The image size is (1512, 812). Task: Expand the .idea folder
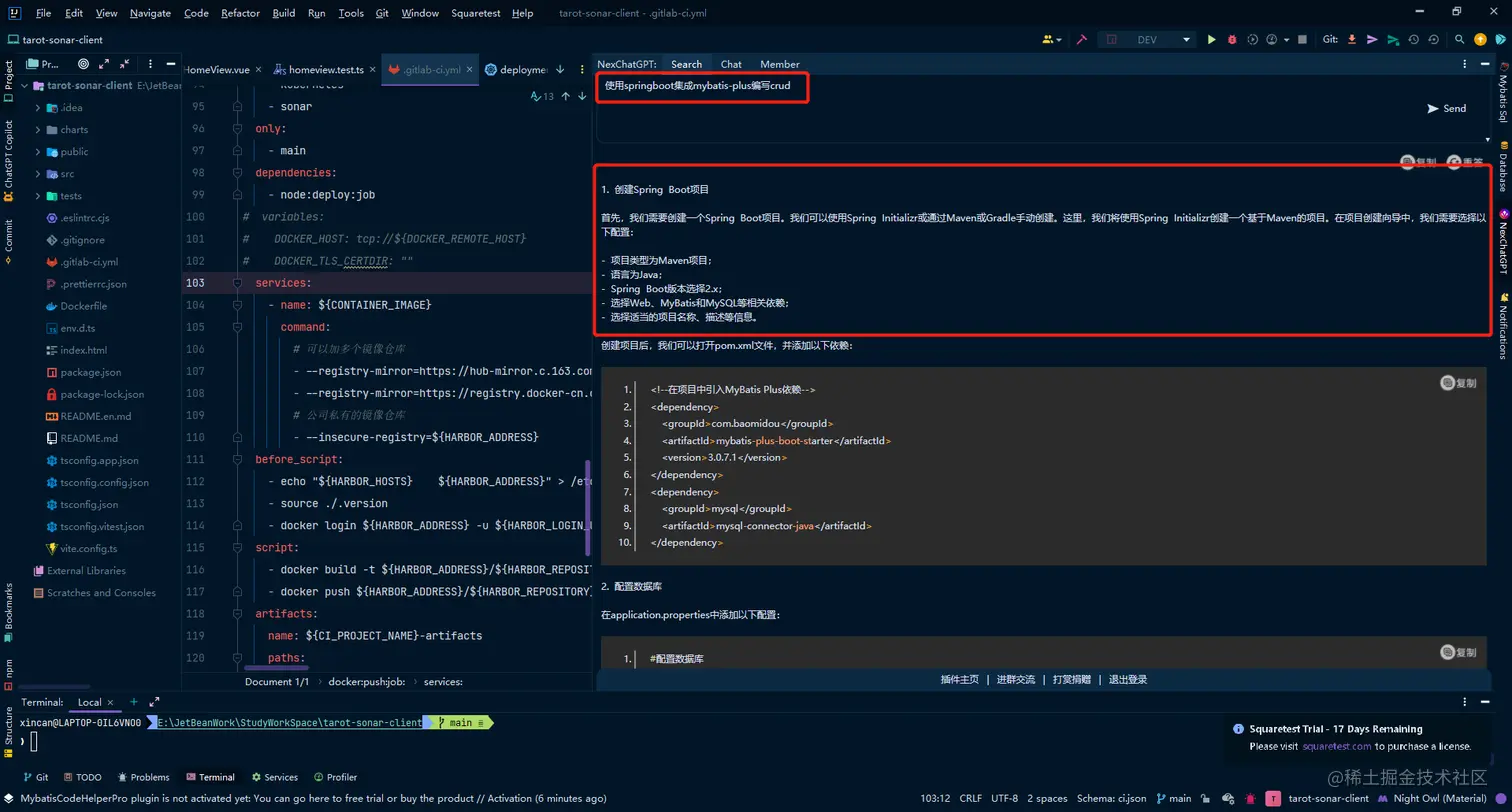[x=38, y=108]
